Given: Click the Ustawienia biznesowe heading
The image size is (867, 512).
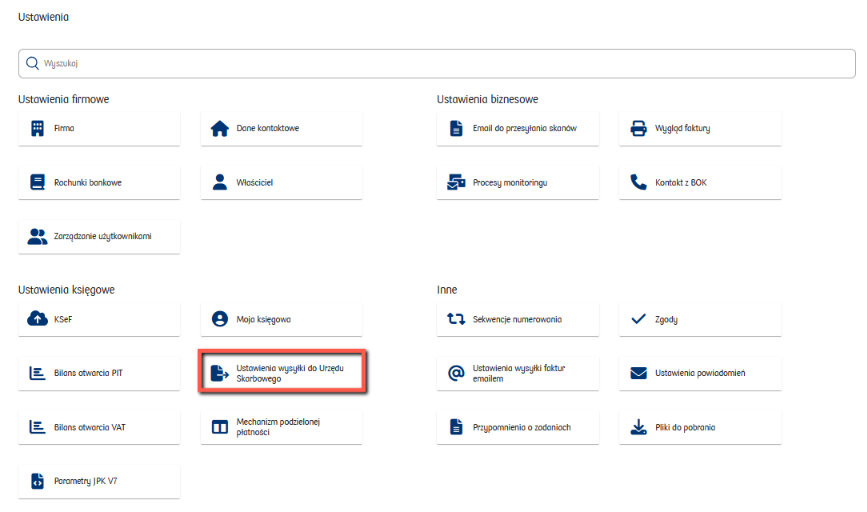Looking at the screenshot, I should (488, 100).
